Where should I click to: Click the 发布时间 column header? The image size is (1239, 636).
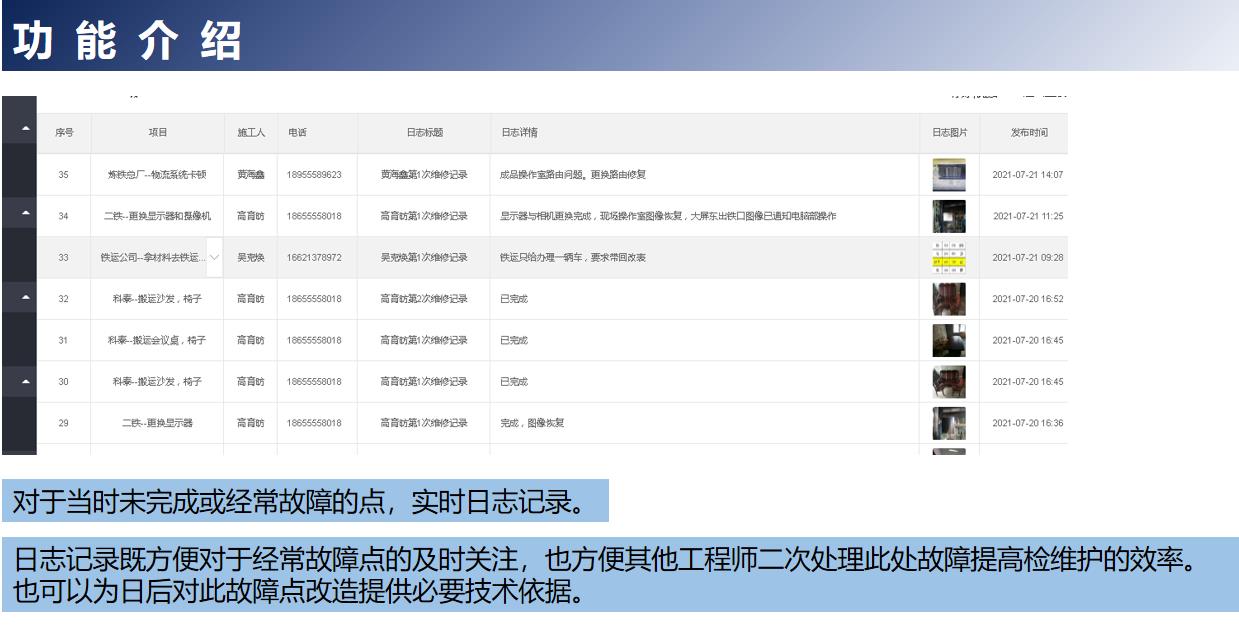pos(1028,133)
